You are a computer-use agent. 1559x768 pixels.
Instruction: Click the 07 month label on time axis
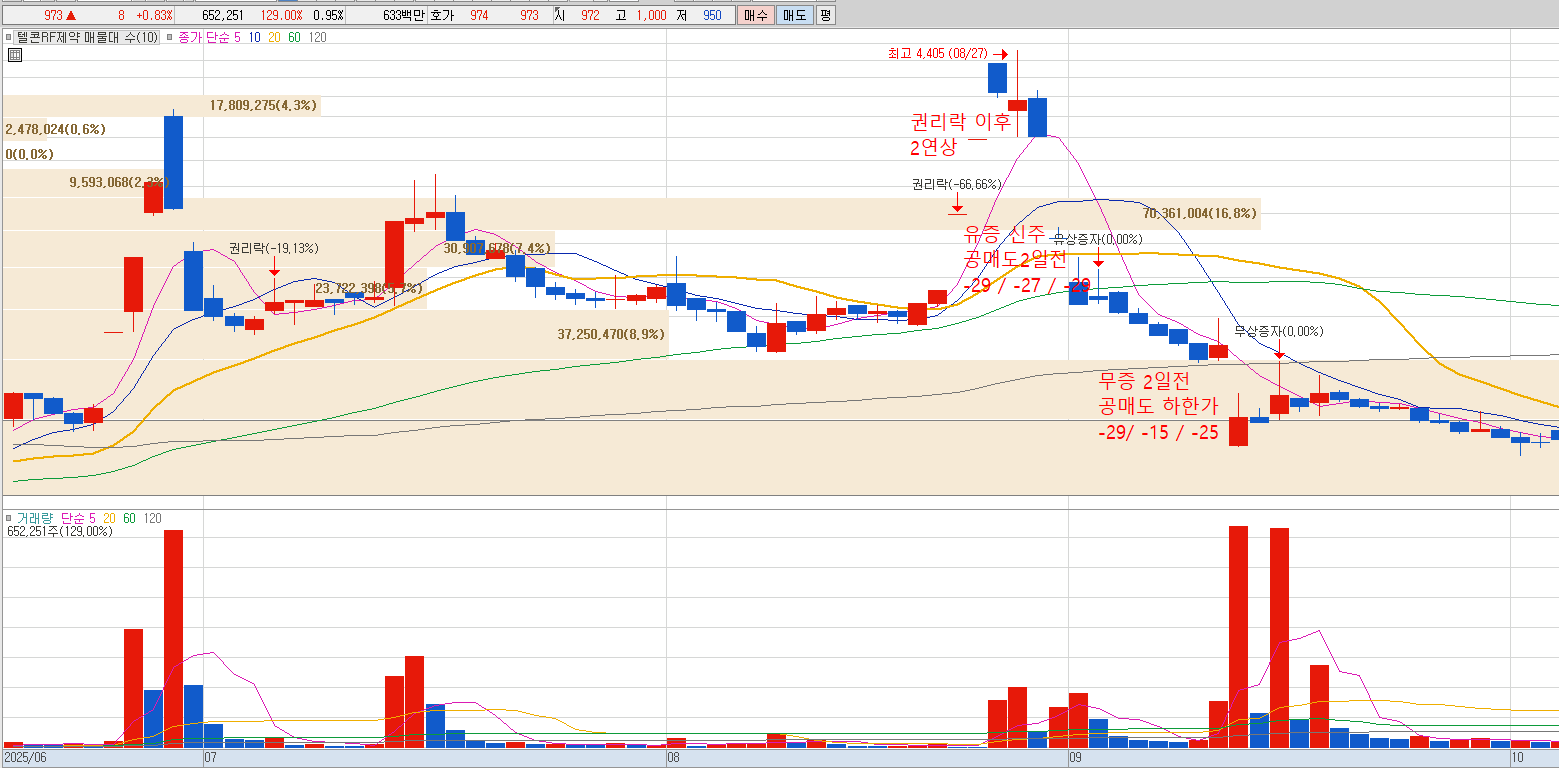[x=210, y=759]
